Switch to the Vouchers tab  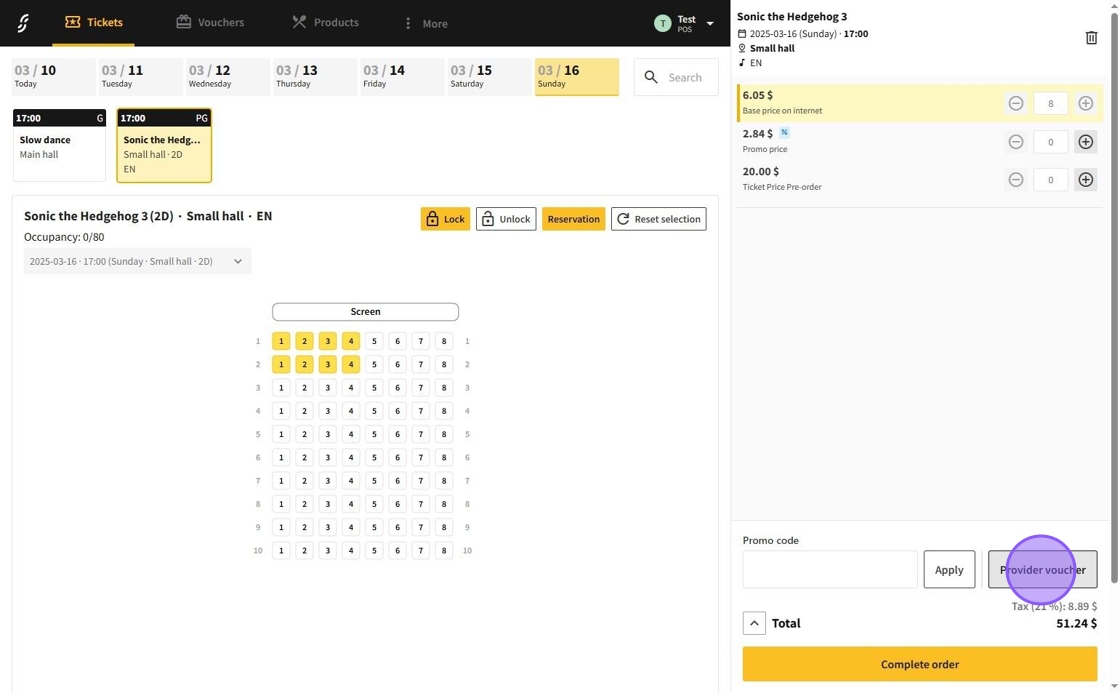[x=210, y=22]
